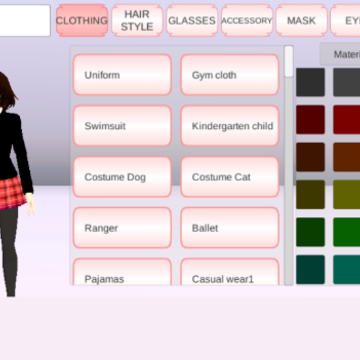Pick the dark charcoal color swatch
The height and width of the screenshot is (360, 360).
coord(310,82)
